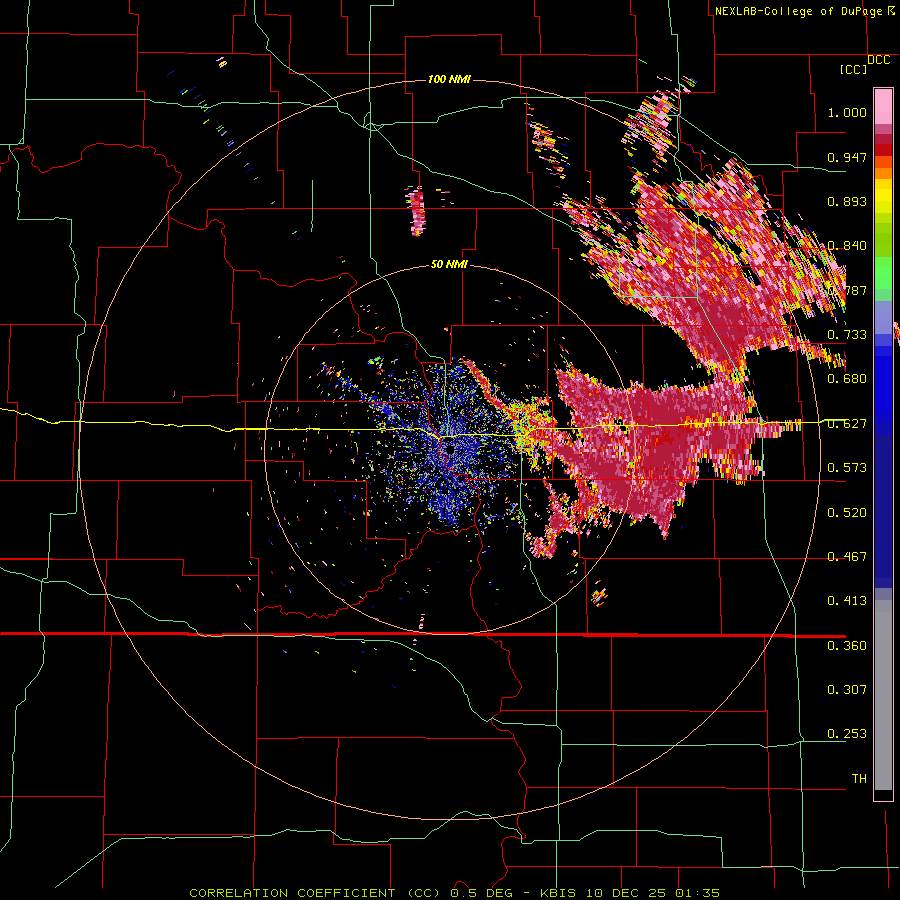The height and width of the screenshot is (900, 900).
Task: Select the 0.787 color scale value
Action: point(847,290)
